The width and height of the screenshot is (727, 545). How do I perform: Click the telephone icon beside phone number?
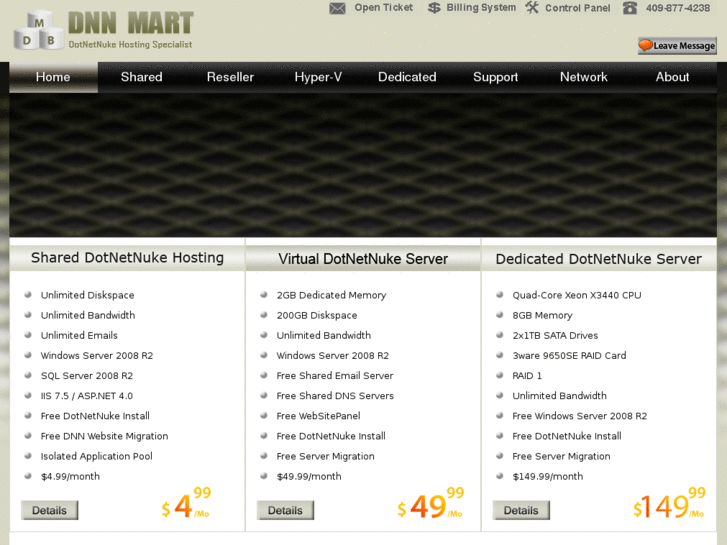tap(630, 8)
